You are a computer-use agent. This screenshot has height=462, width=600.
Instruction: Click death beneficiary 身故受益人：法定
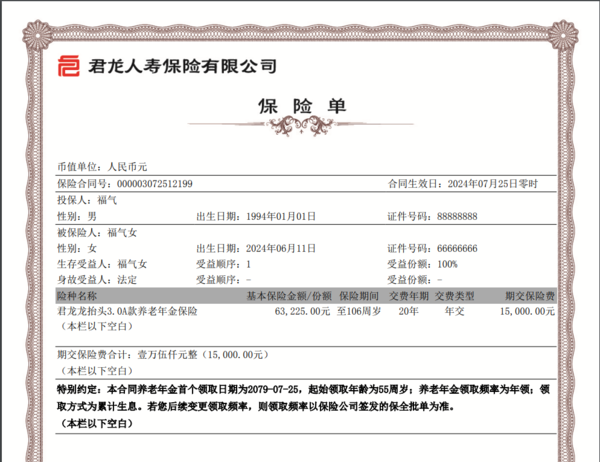tap(97, 280)
